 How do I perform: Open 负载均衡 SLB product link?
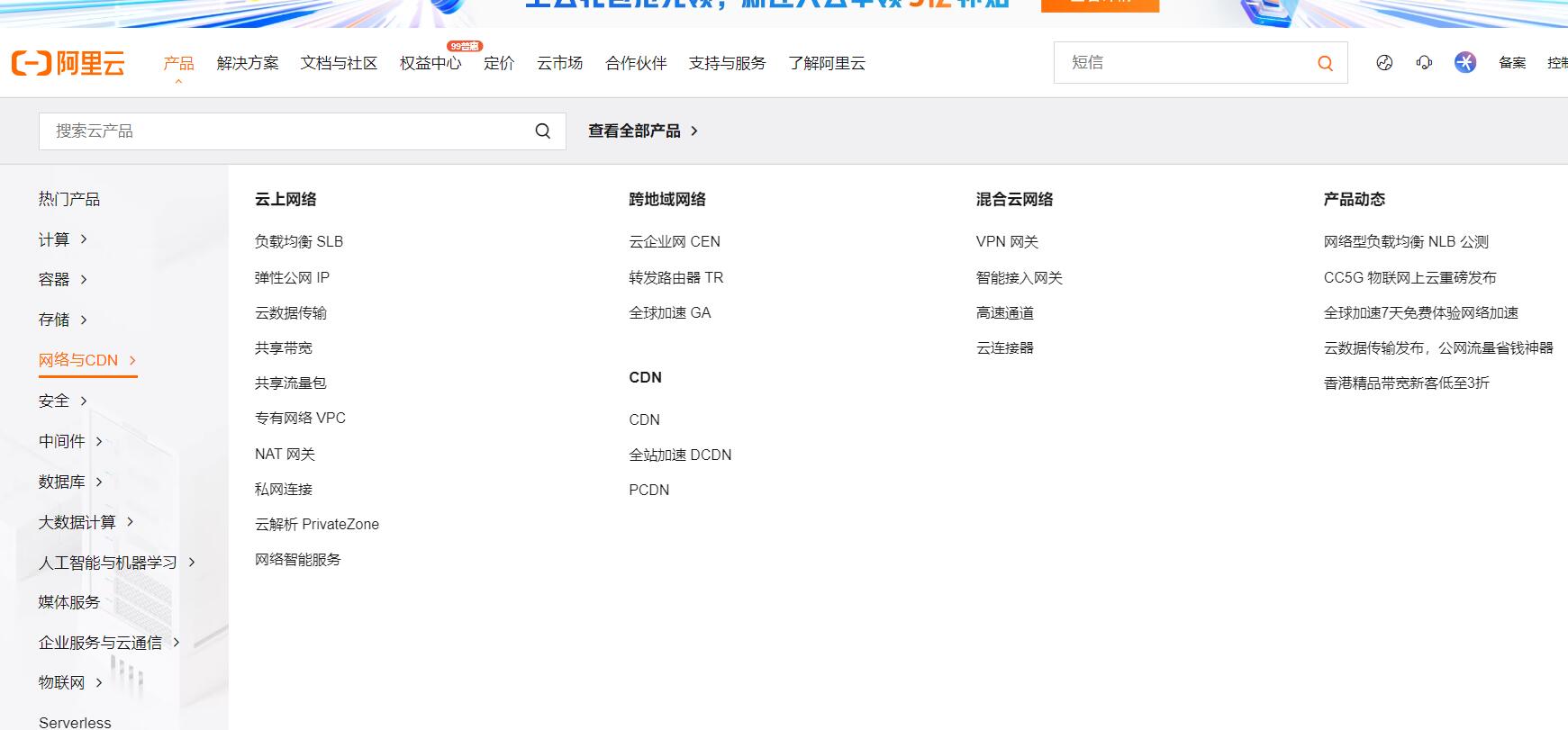coord(299,241)
